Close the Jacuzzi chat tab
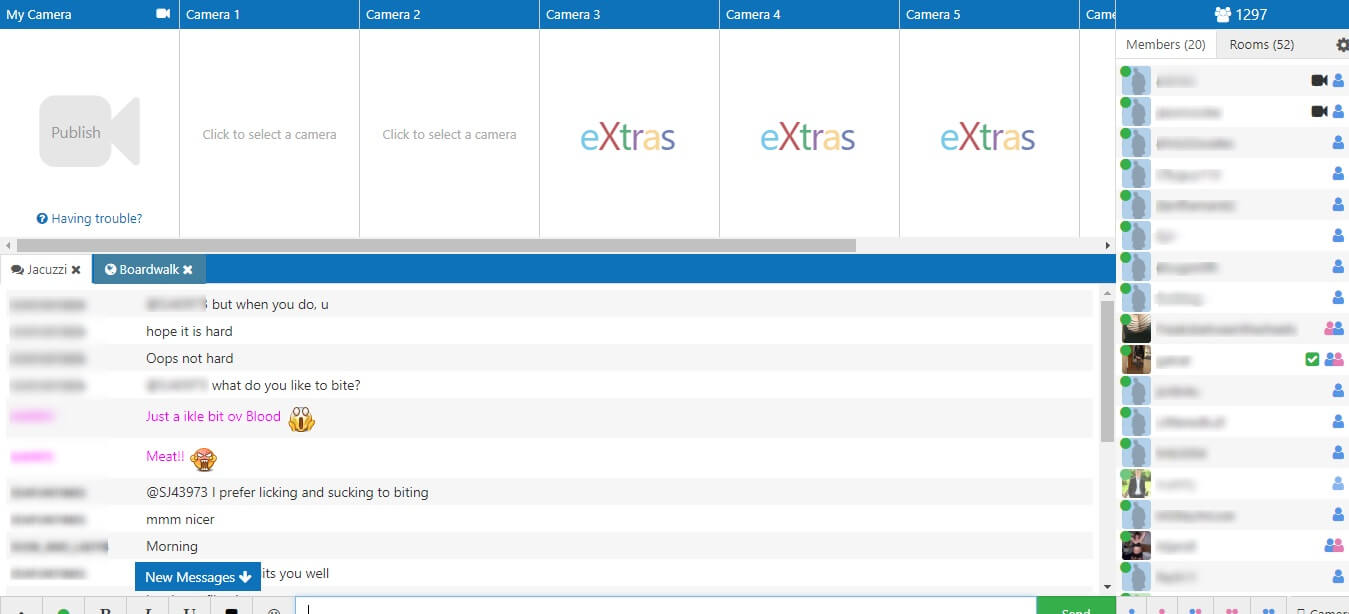 tap(76, 270)
